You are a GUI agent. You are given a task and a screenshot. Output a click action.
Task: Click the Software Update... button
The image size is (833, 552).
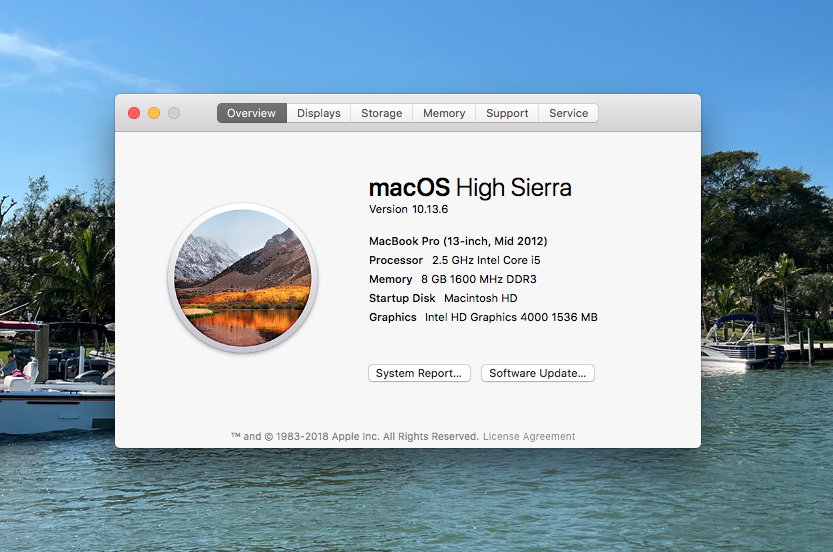pyautogui.click(x=538, y=373)
